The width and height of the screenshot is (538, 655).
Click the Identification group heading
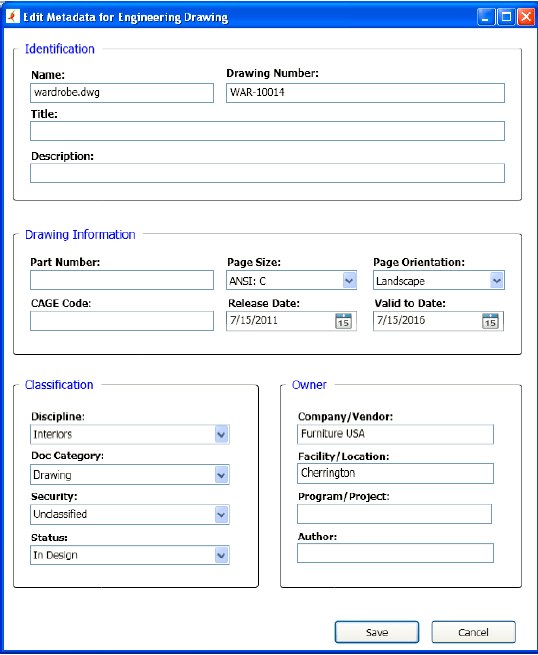(60, 49)
